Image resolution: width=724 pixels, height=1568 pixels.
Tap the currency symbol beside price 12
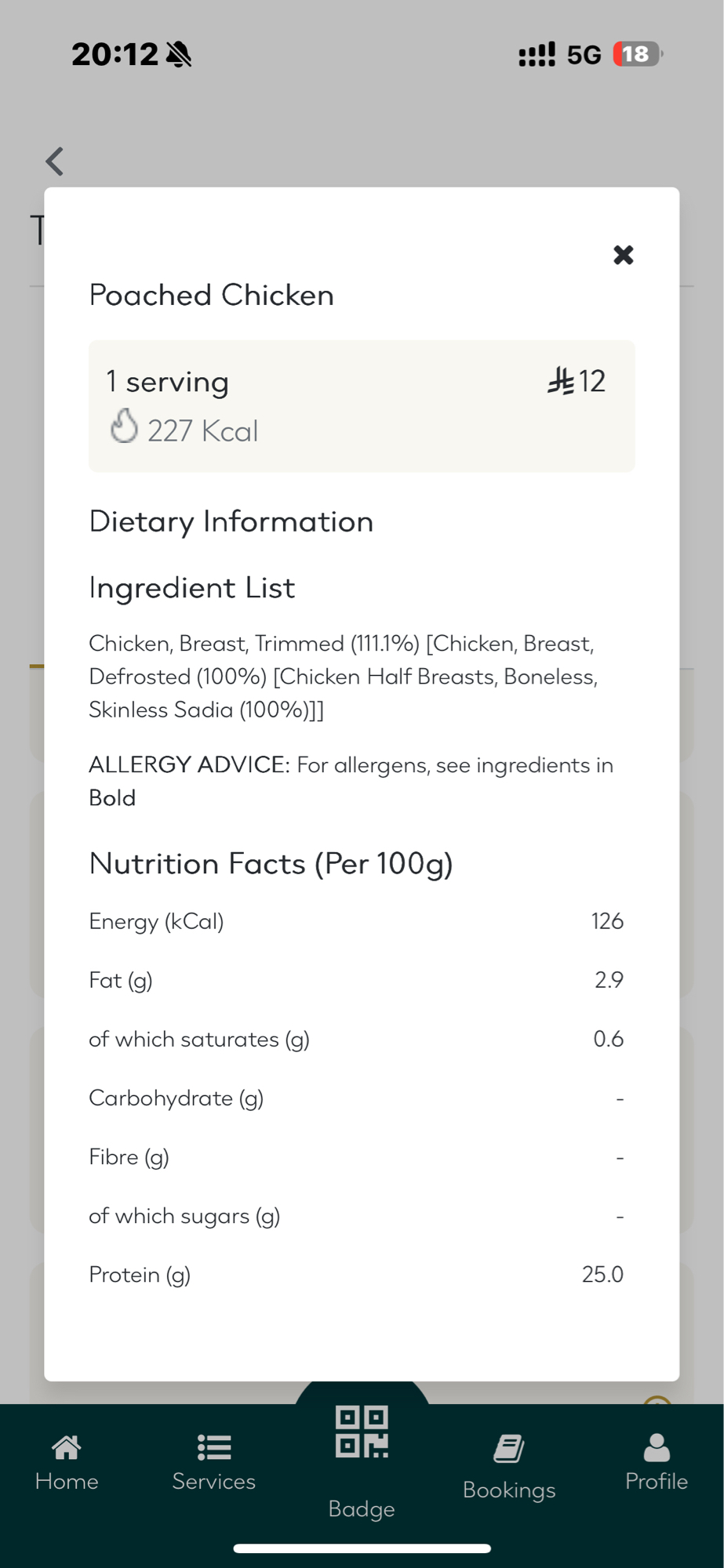[x=560, y=381]
